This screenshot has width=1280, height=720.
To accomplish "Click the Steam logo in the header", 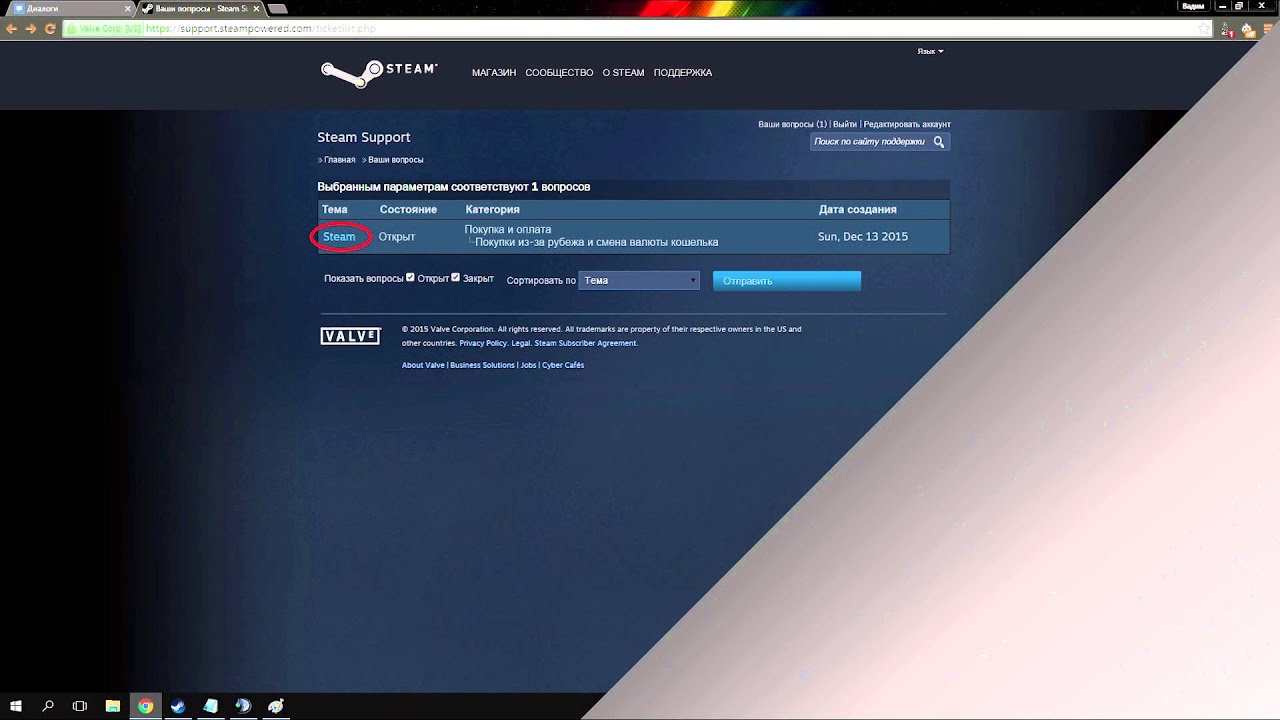I will 379,72.
